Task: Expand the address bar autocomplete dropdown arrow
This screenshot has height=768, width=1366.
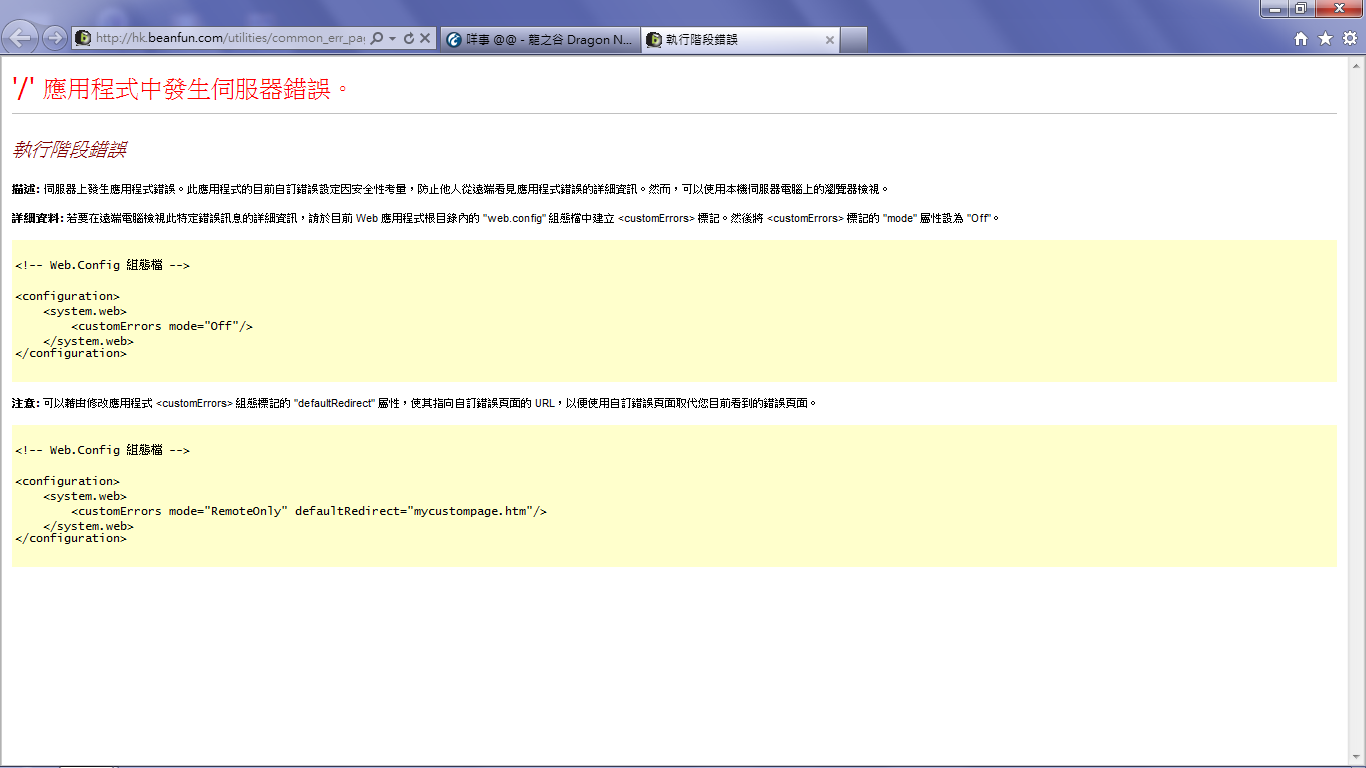Action: (393, 38)
